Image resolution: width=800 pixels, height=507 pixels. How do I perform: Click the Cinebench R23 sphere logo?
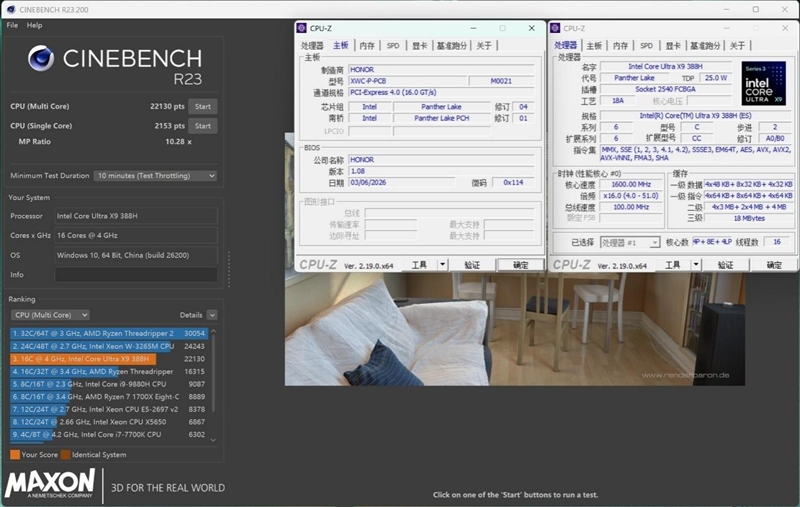pos(41,58)
